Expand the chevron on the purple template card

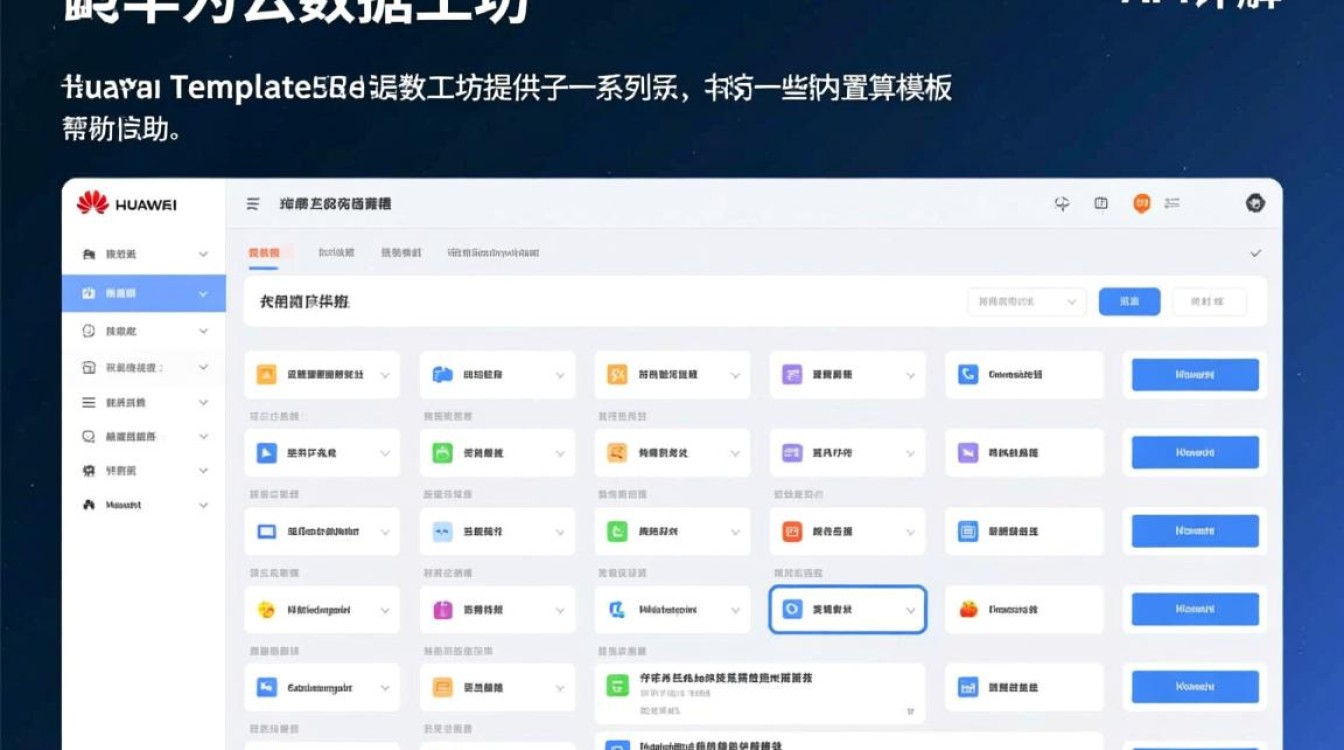click(x=909, y=374)
